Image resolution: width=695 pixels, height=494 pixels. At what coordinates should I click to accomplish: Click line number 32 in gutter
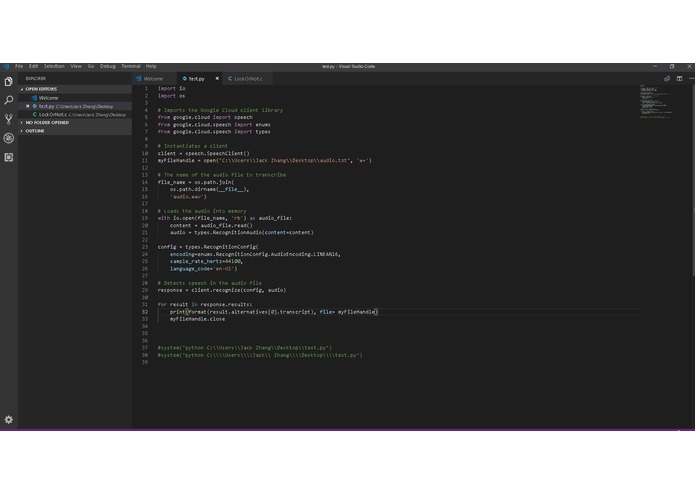145,312
